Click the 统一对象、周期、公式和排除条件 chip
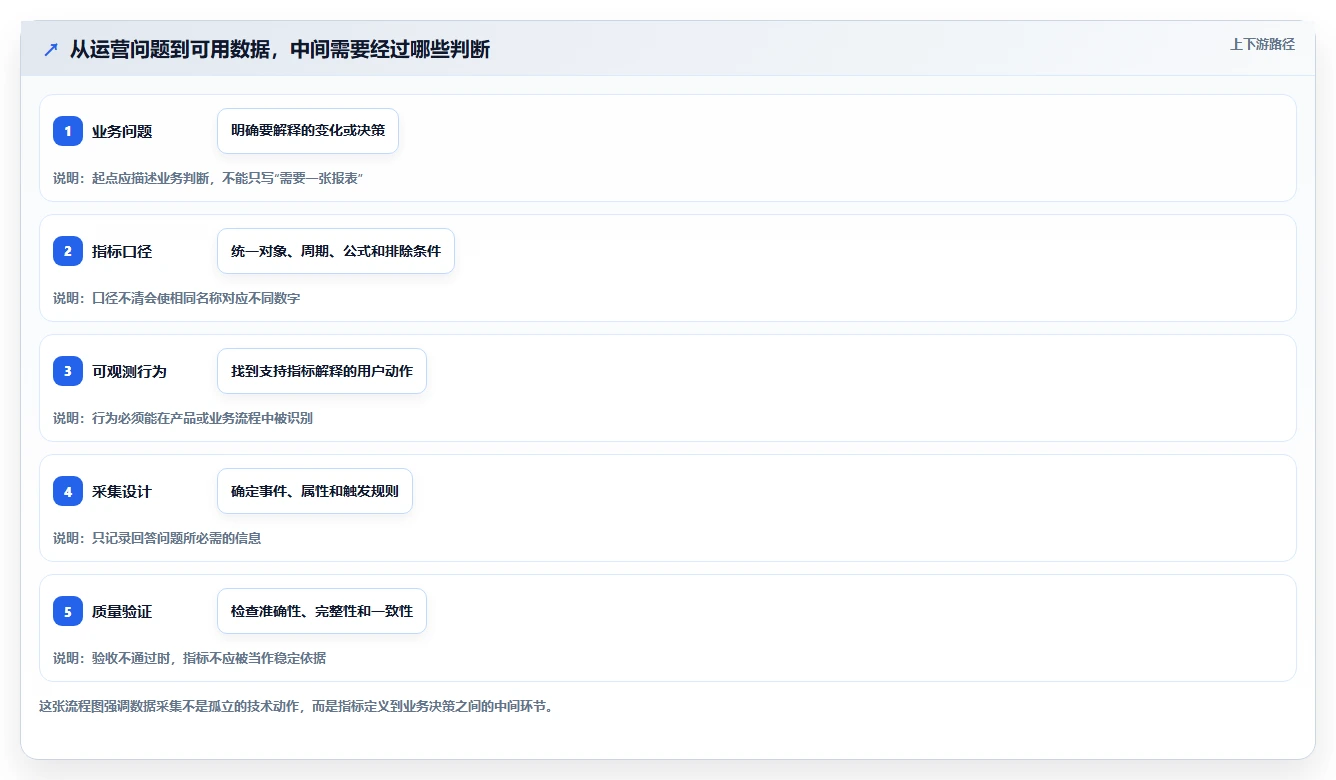Screen dimensions: 1336x780 (x=336, y=251)
